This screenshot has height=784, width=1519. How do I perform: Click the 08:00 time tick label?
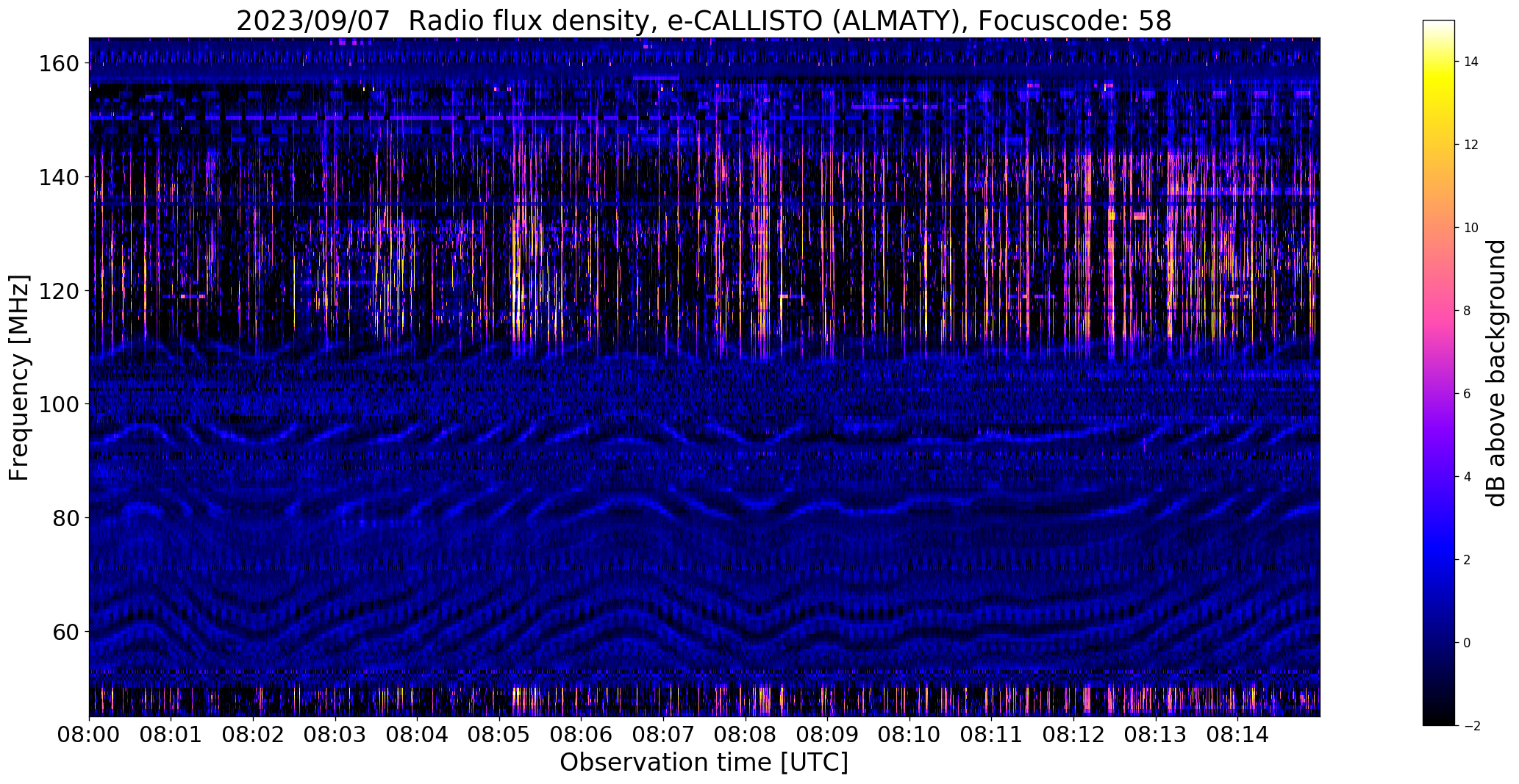tap(89, 736)
